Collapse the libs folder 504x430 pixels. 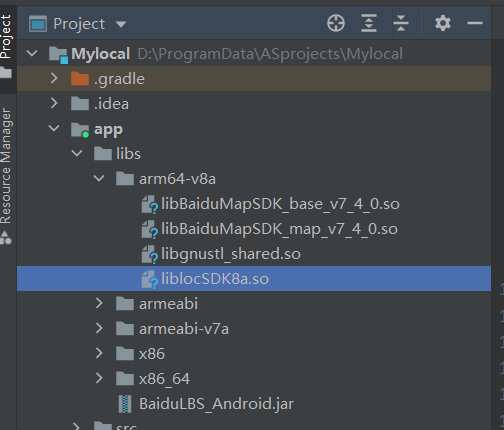coord(77,153)
